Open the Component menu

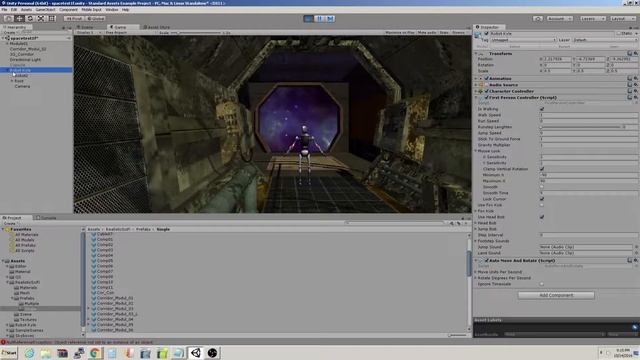pos(68,9)
